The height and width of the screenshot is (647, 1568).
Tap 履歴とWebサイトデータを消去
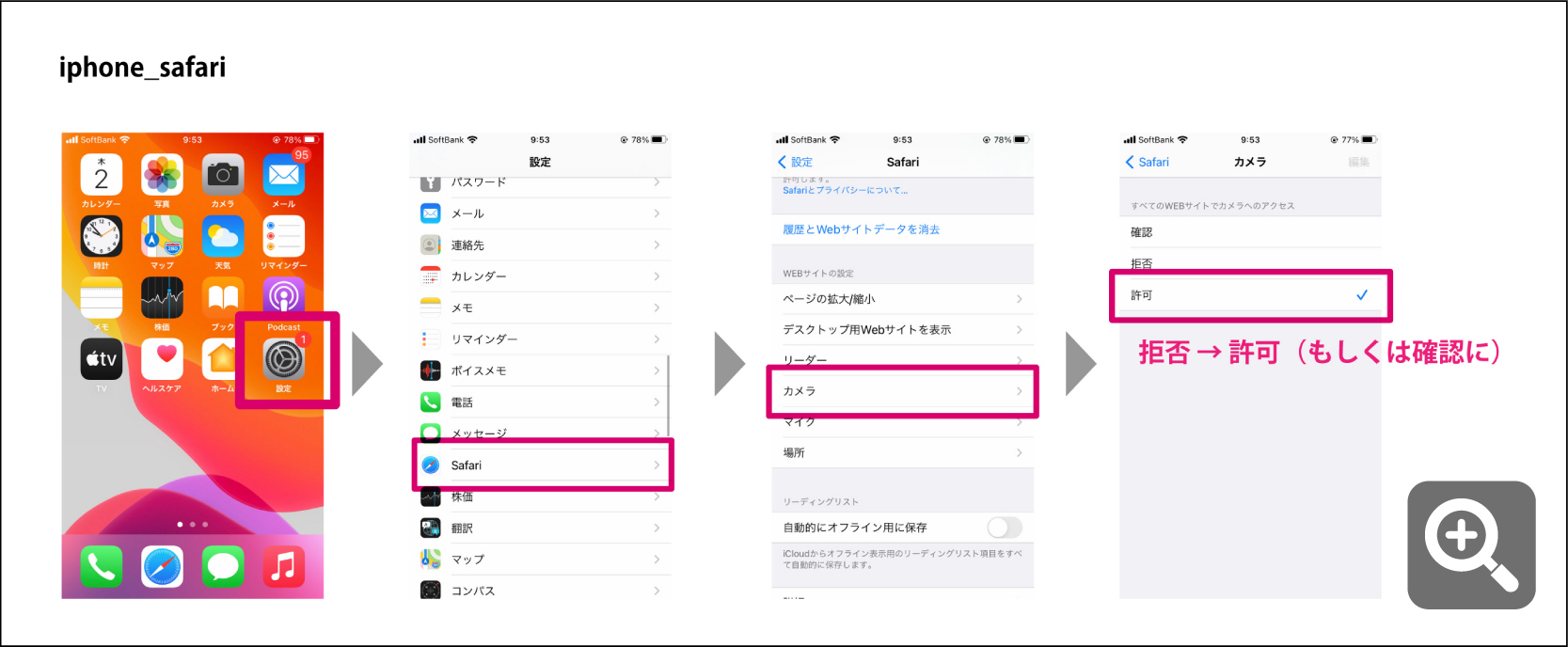tap(861, 229)
